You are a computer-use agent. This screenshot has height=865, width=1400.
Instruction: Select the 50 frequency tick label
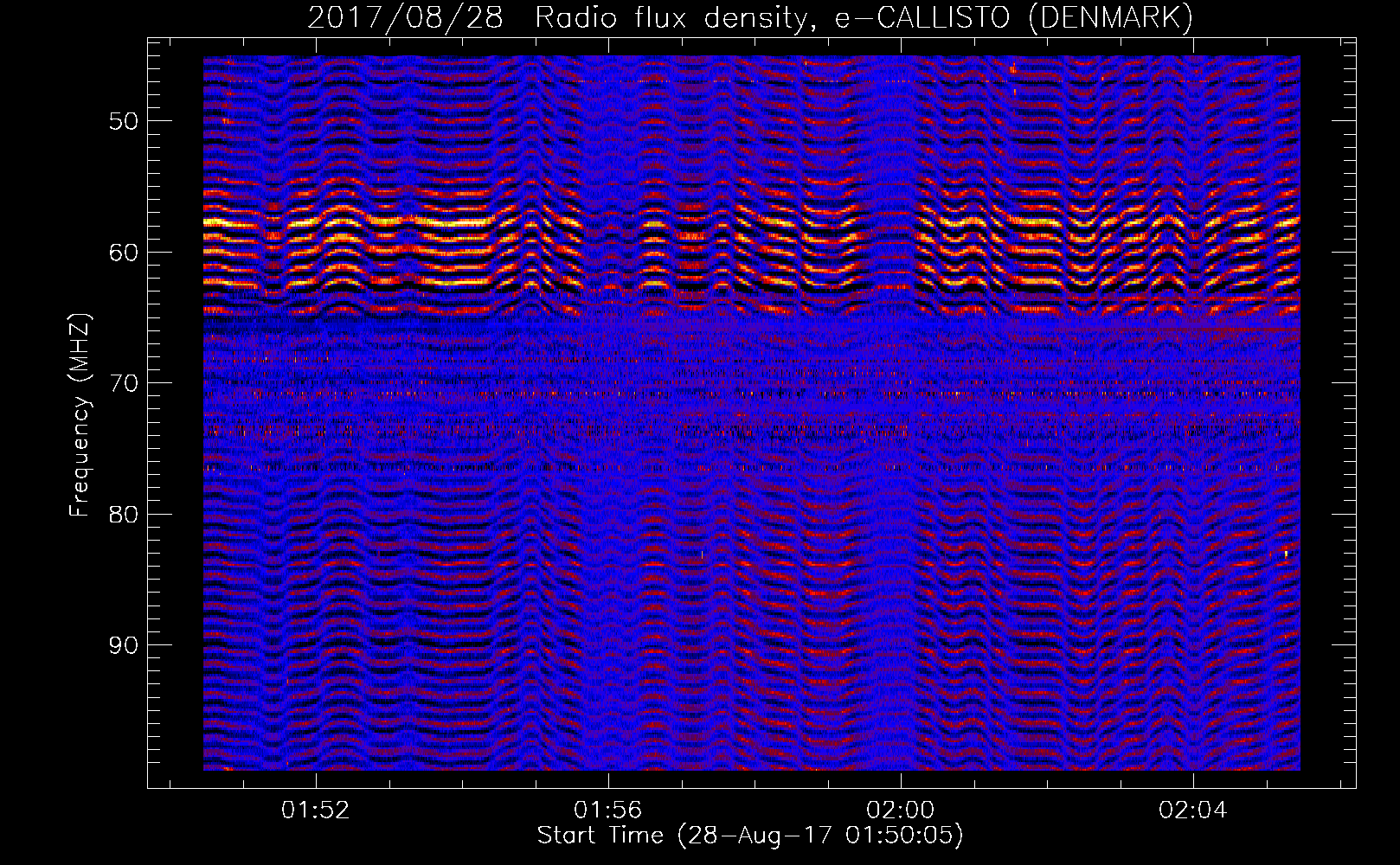tap(124, 121)
